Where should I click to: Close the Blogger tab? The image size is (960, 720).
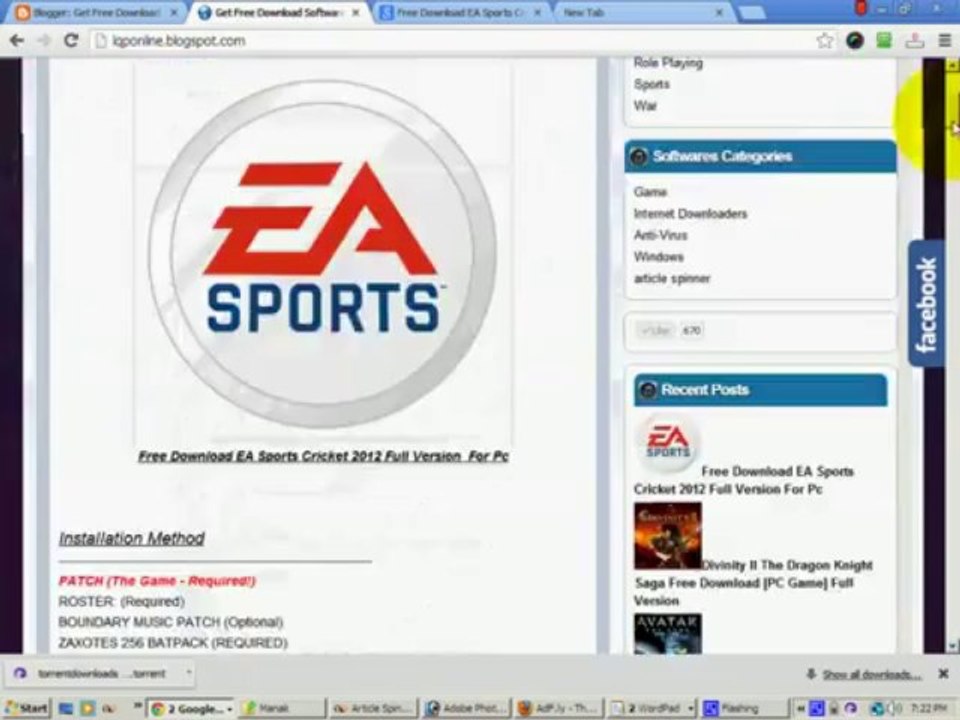pos(174,12)
